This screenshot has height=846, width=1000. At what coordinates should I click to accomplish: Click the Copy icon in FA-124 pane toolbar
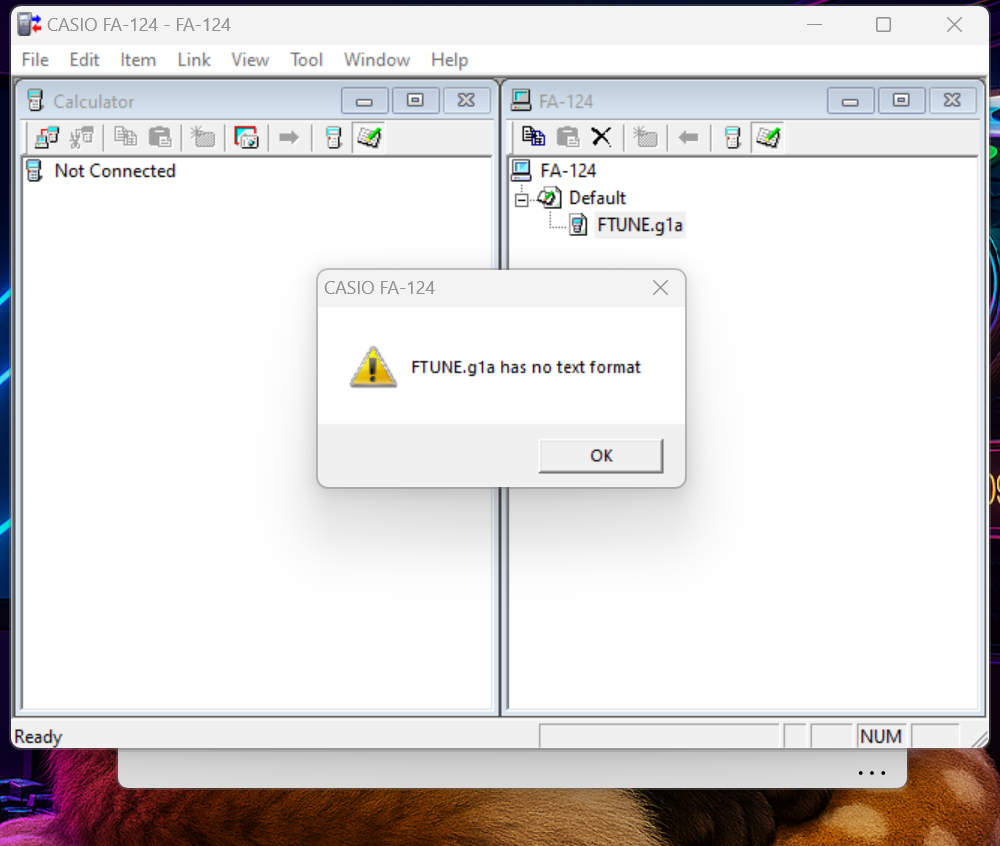click(534, 137)
